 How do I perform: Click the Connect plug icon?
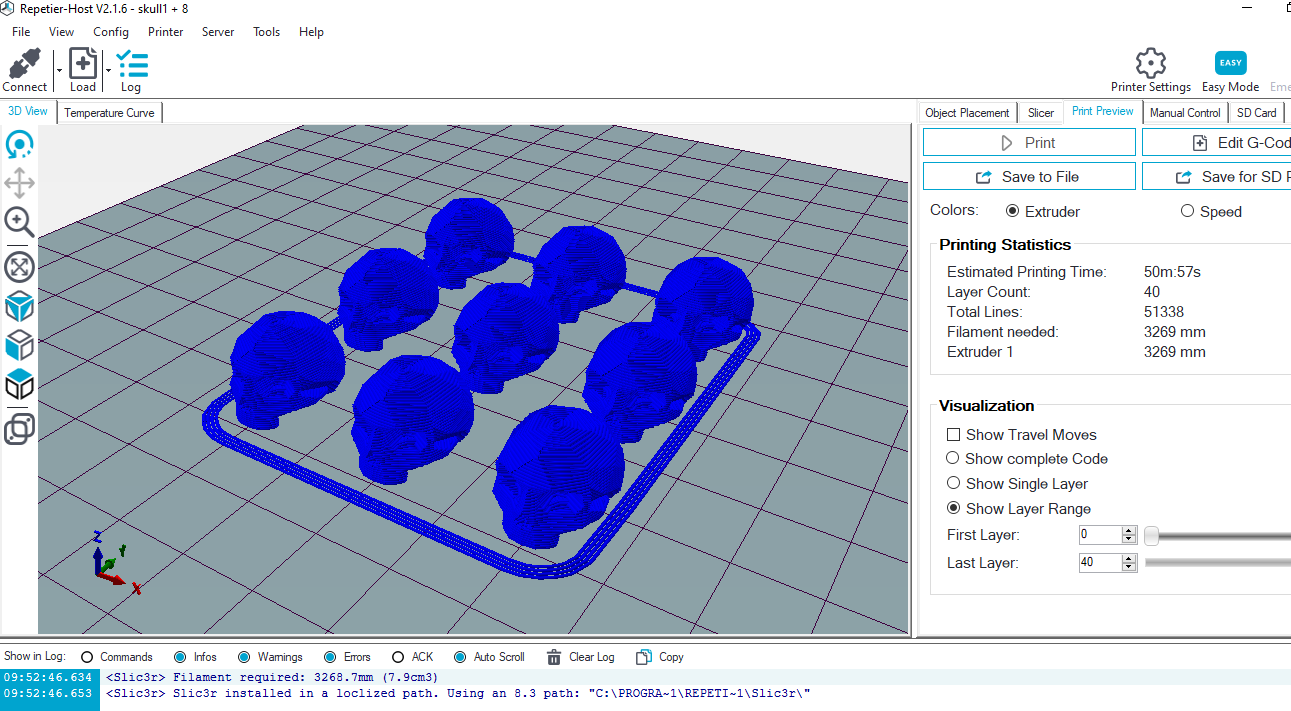click(x=24, y=64)
